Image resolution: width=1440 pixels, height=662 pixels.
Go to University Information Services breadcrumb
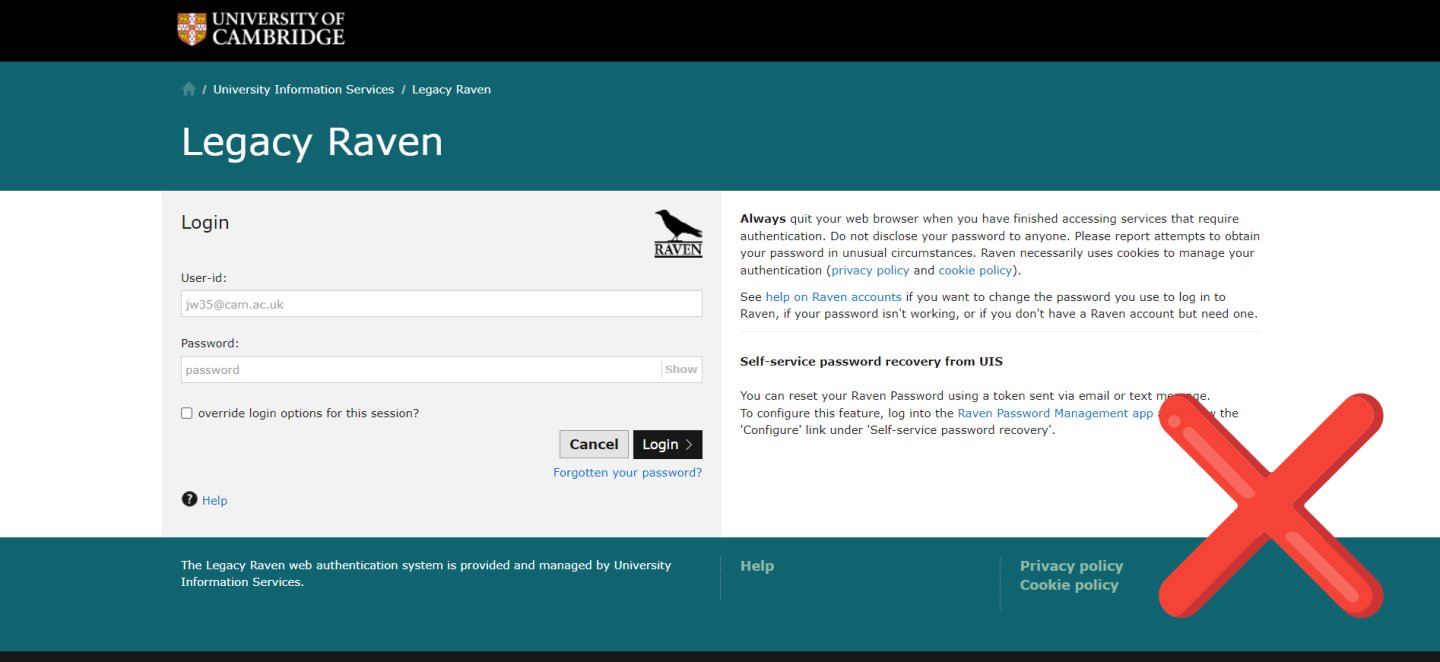[304, 89]
